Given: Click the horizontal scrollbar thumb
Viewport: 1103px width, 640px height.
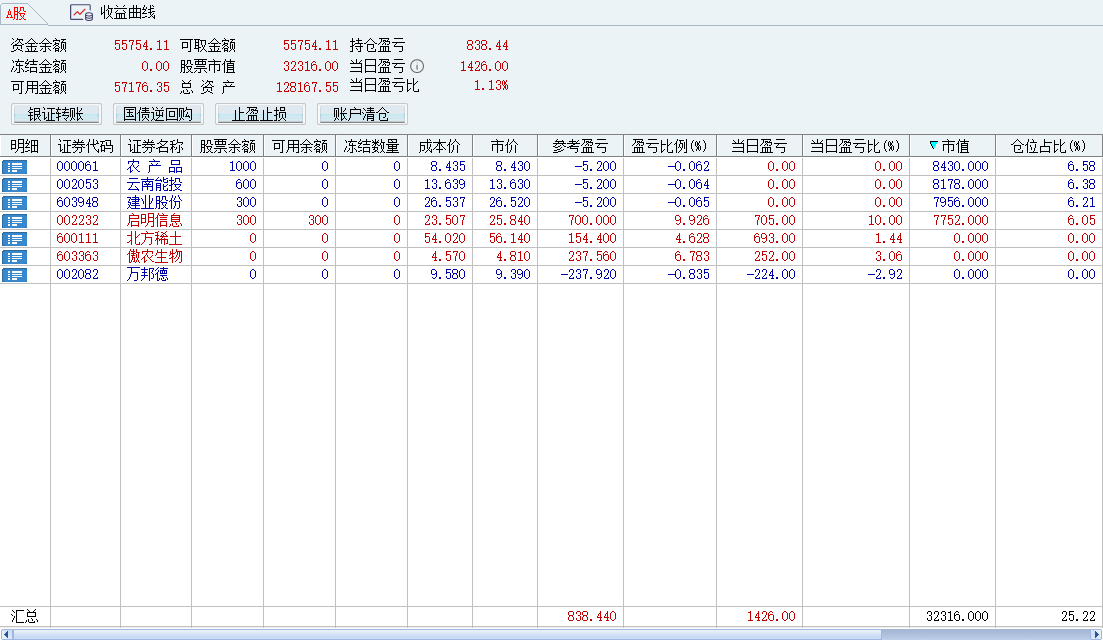Looking at the screenshot, I should [x=447, y=634].
